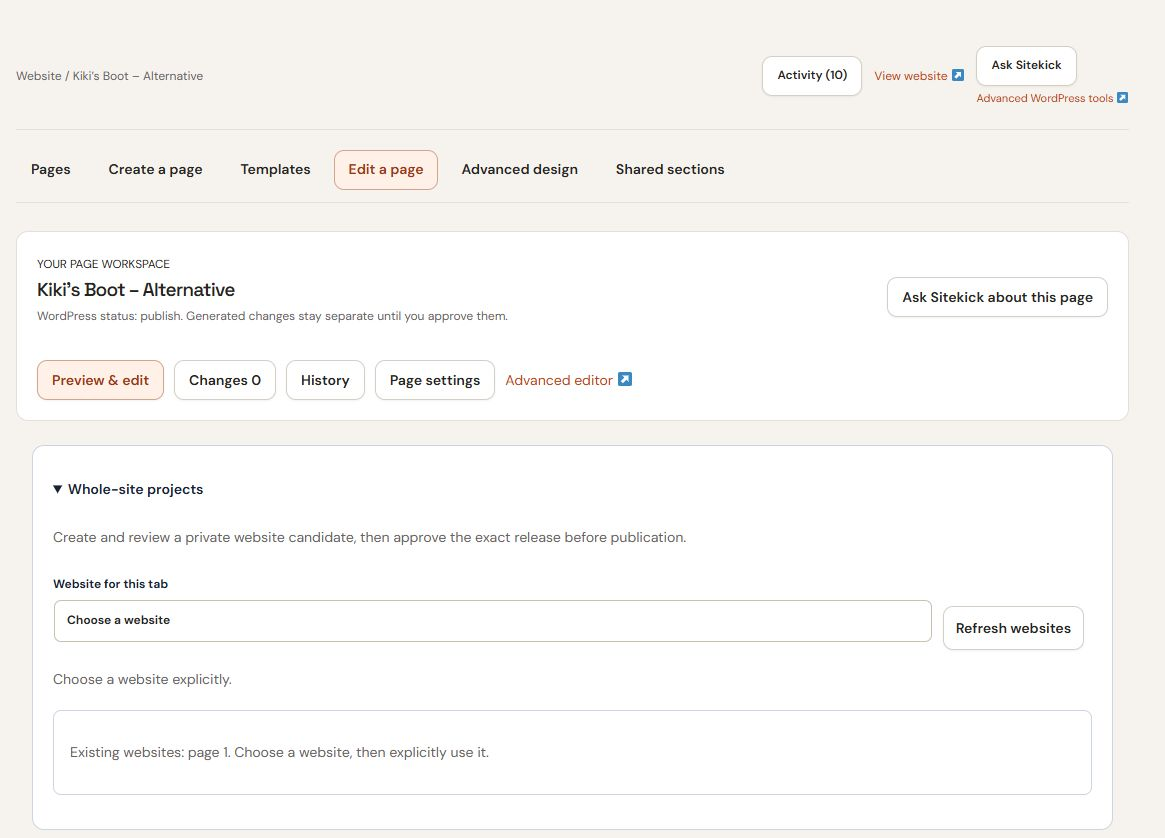1165x838 pixels.
Task: Click the 'Website for this tab' label
Action: pyautogui.click(x=111, y=584)
